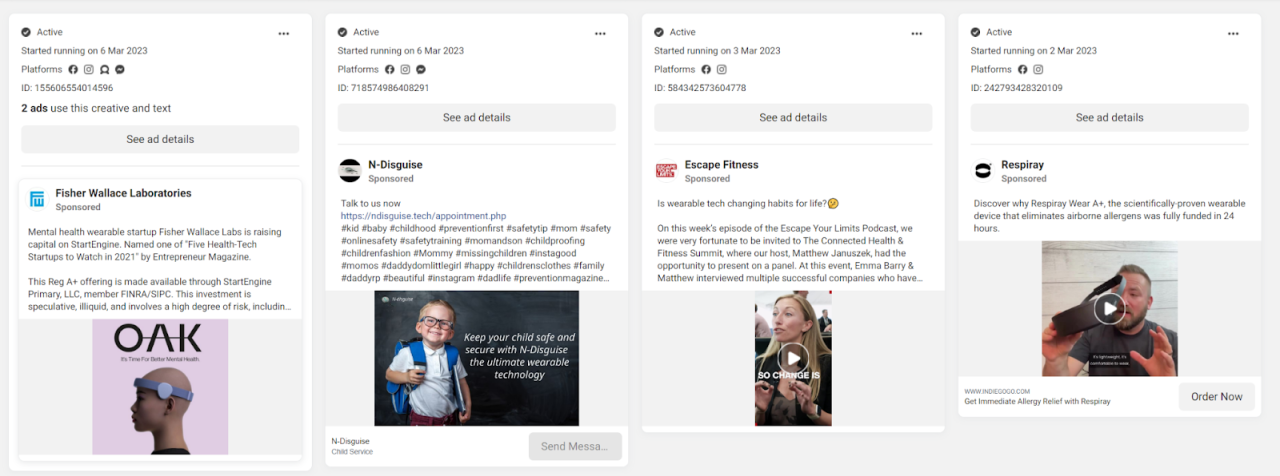
Task: Click Messenger platform icon on N-Disguise card
Action: click(x=421, y=70)
